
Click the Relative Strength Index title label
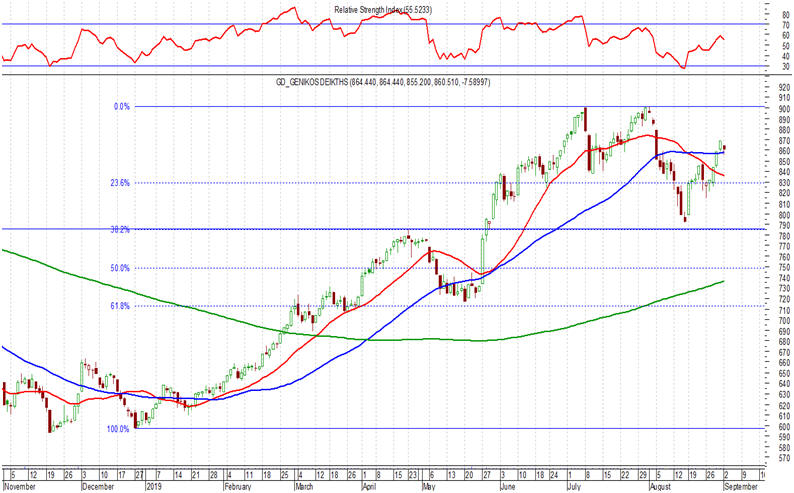(383, 10)
